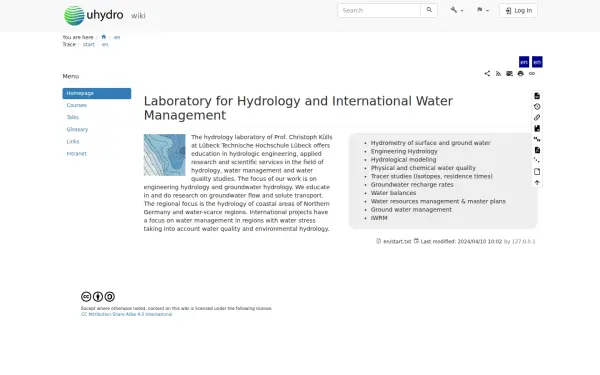This screenshot has height=375, width=600.
Task: Click the wiki title text beside logo
Action: (x=138, y=16)
